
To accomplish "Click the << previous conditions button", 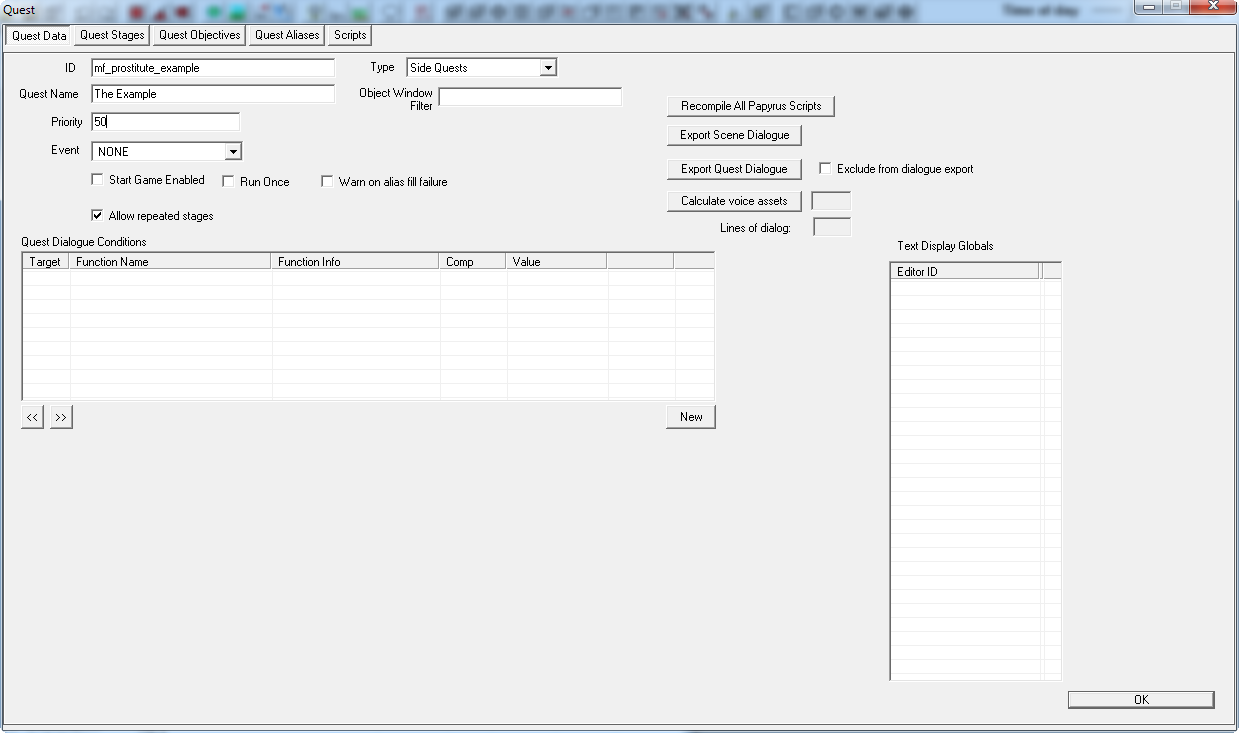I will [33, 417].
